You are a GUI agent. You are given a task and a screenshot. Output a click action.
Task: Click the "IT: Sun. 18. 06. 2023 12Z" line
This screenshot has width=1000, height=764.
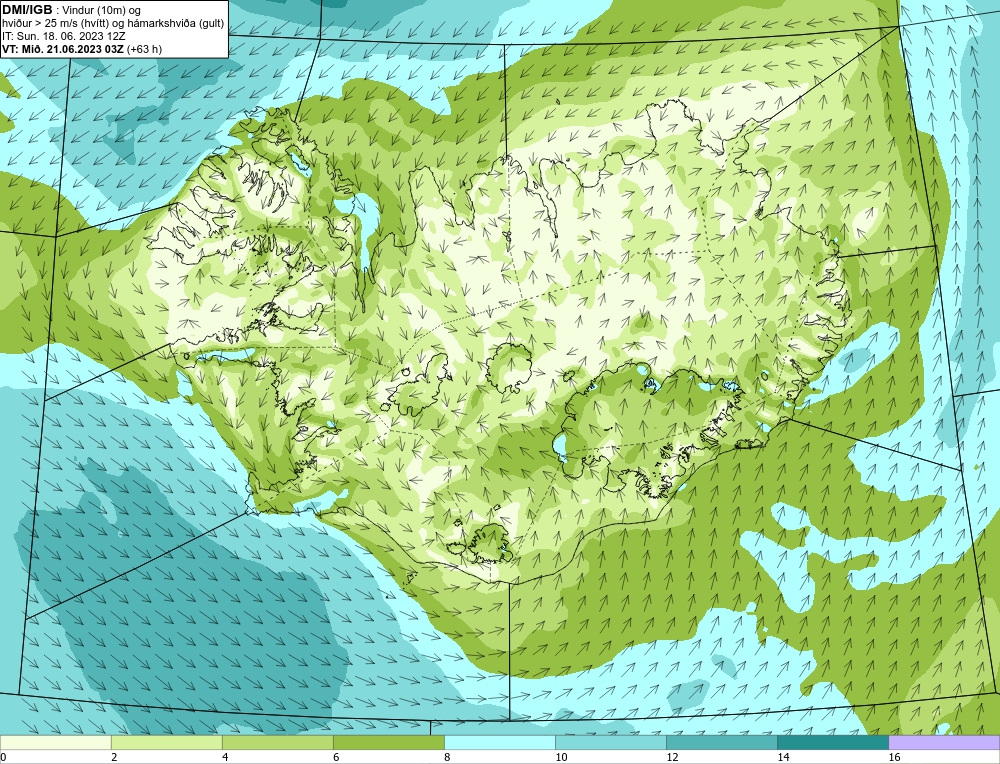pyautogui.click(x=64, y=36)
